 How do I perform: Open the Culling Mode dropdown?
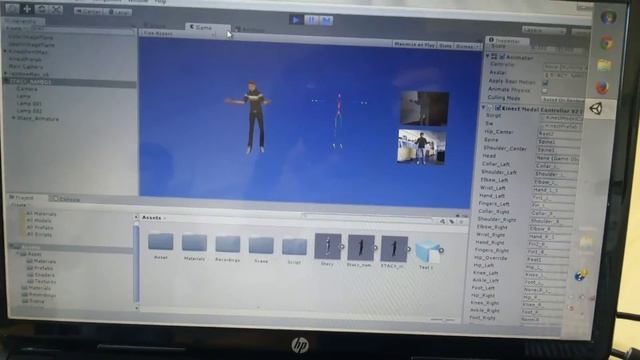[563, 100]
